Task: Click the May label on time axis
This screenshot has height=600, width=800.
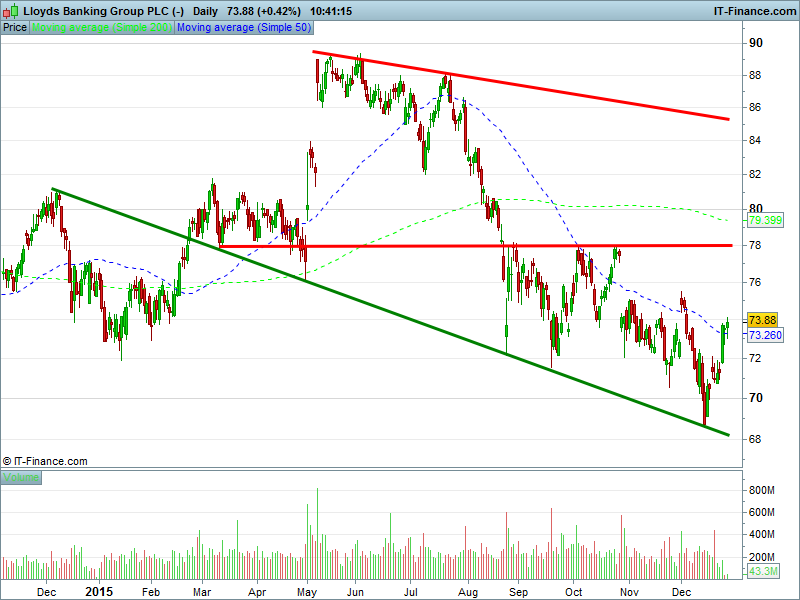Action: point(307,592)
